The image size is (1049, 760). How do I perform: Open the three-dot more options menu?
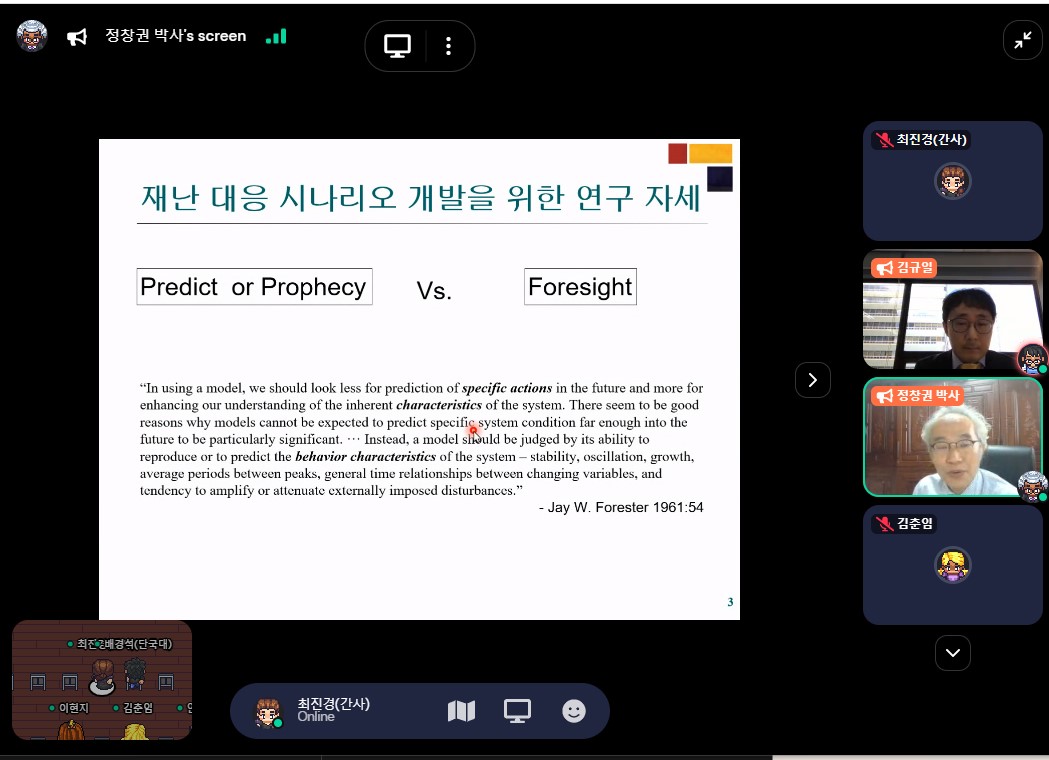point(448,46)
